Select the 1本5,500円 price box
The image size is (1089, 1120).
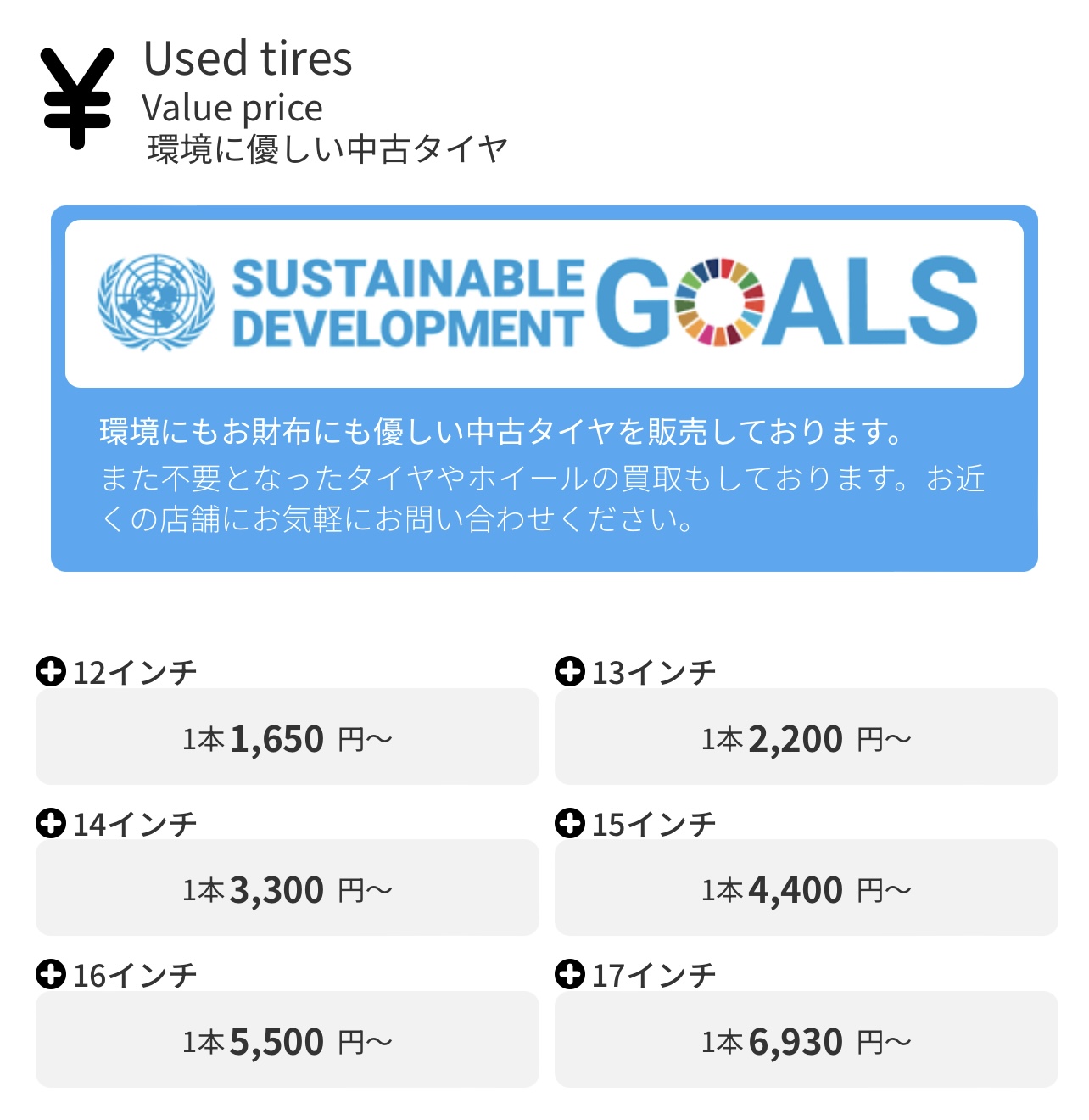[x=288, y=1039]
